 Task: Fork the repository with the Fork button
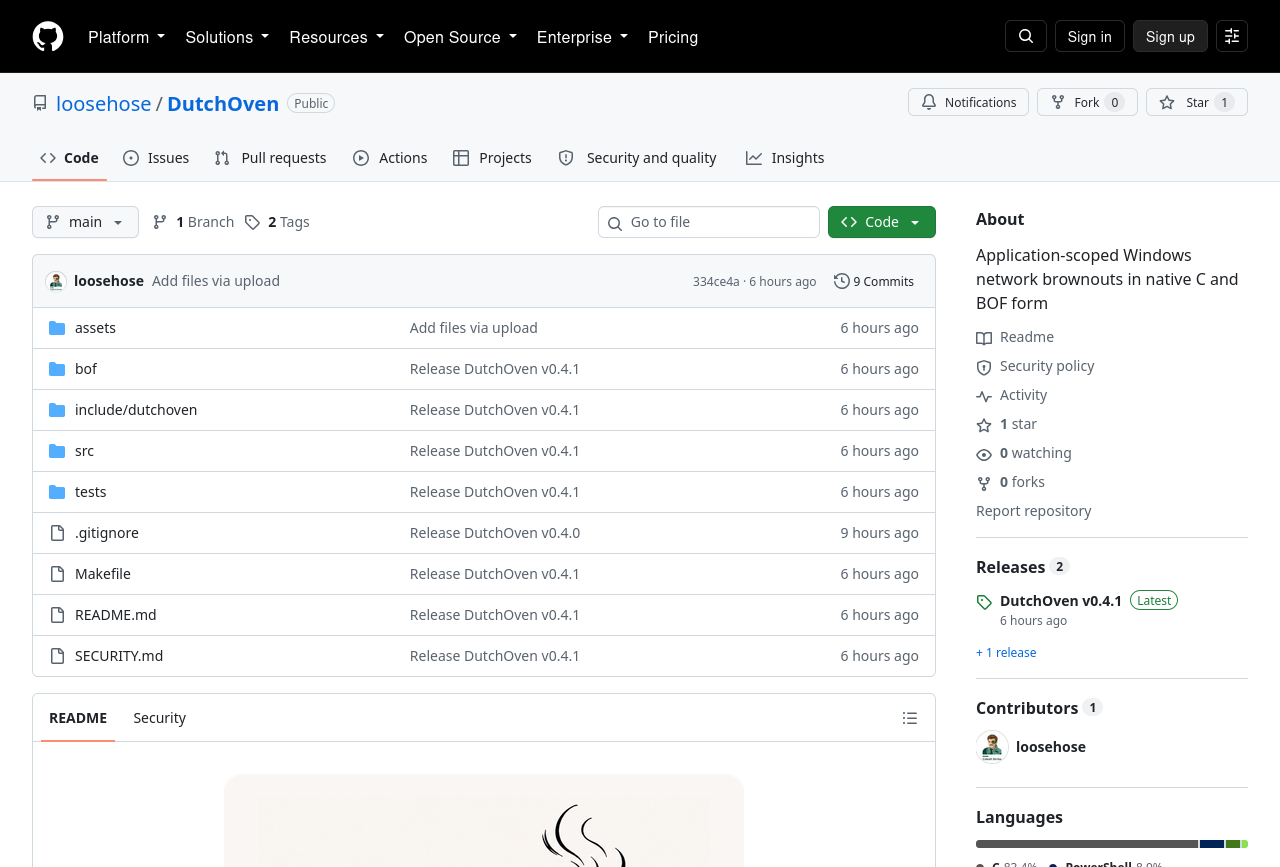[1087, 102]
